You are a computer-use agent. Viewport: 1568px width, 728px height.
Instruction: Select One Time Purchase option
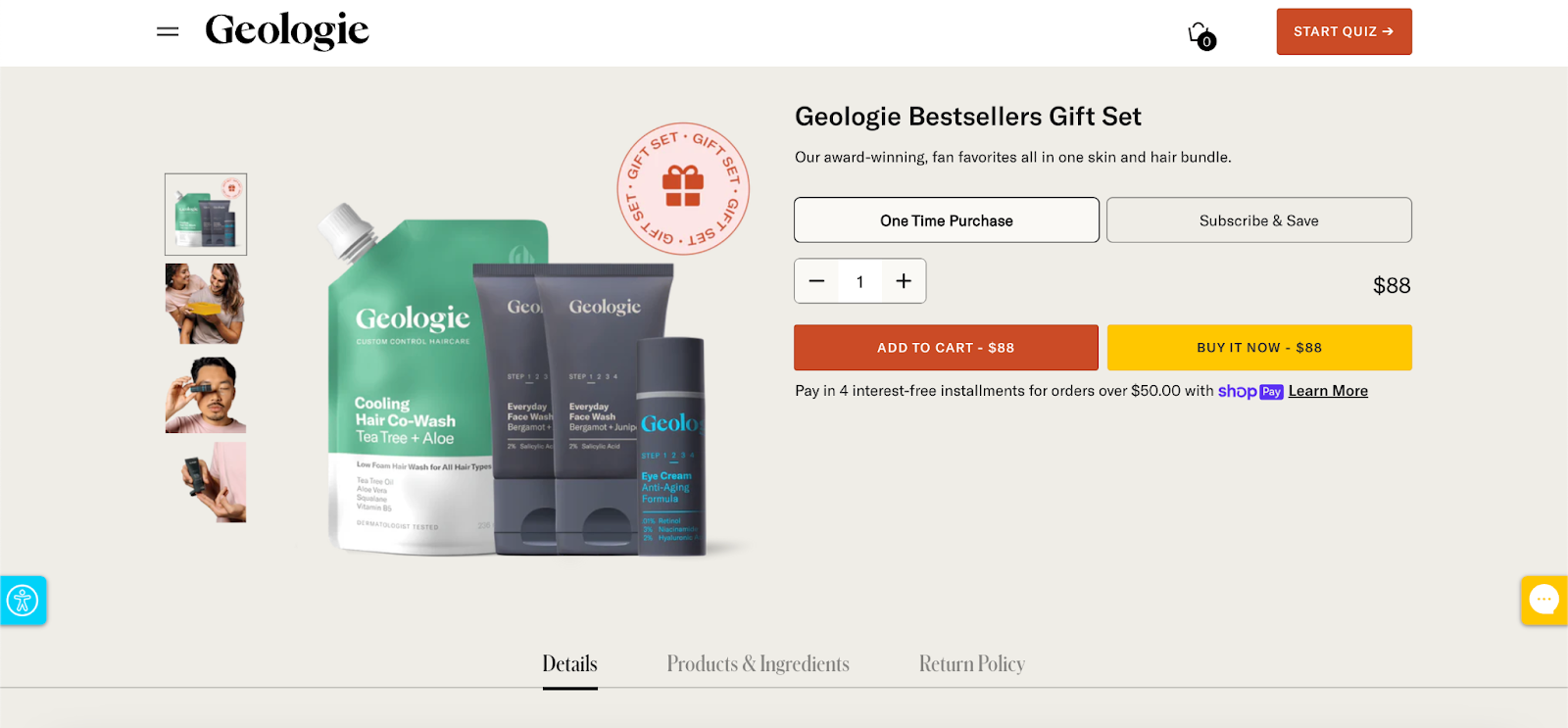[947, 220]
